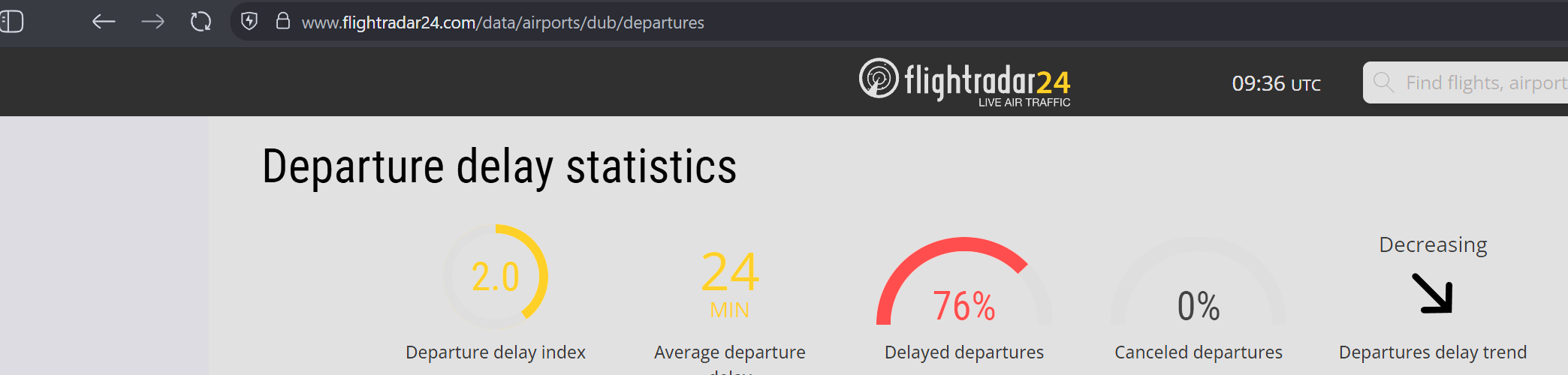Image resolution: width=1568 pixels, height=375 pixels.
Task: Click the 0% canceled departures gauge
Action: pyautogui.click(x=1199, y=281)
